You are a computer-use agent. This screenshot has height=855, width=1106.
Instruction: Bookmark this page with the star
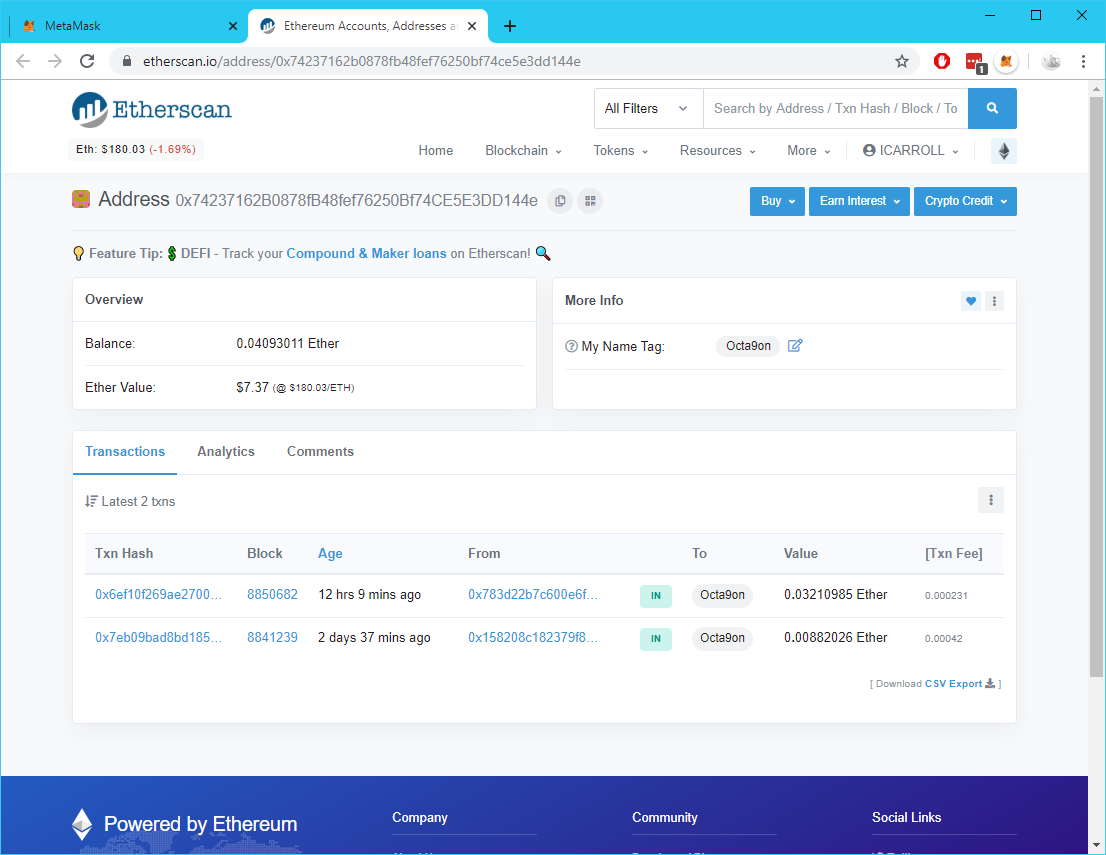[x=901, y=61]
